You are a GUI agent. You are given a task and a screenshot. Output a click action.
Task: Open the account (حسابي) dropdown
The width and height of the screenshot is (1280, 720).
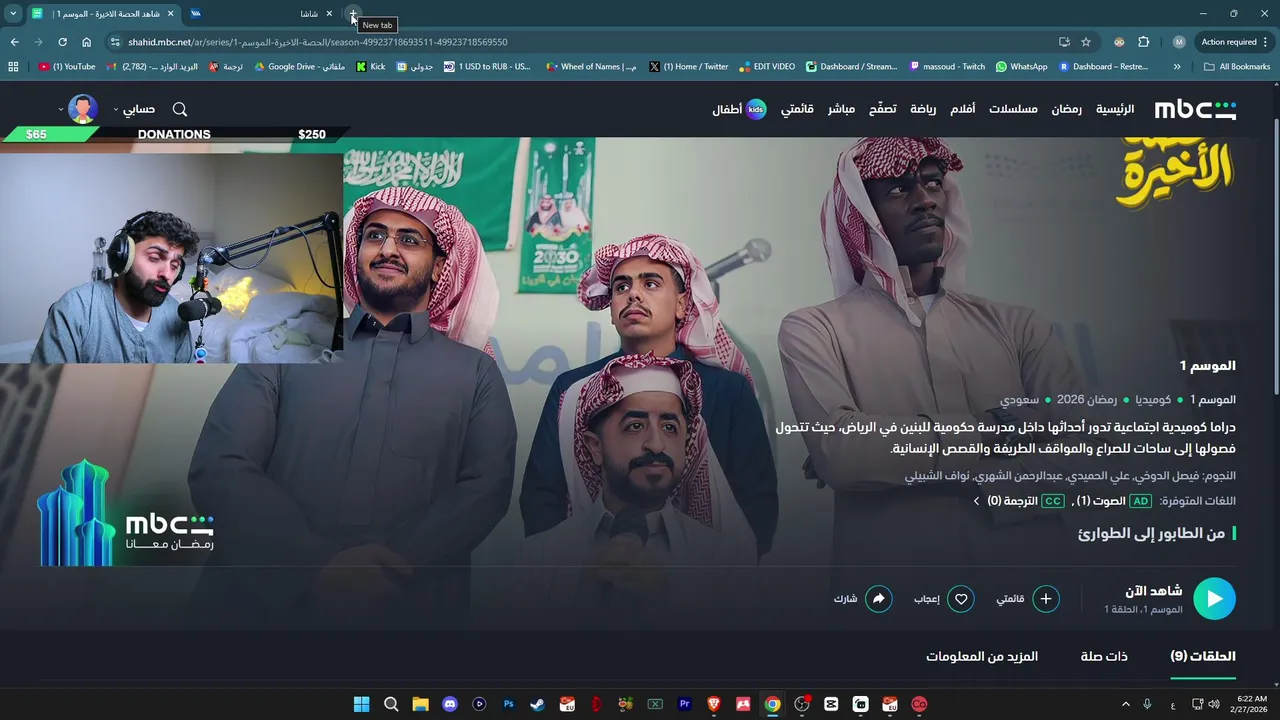point(134,109)
